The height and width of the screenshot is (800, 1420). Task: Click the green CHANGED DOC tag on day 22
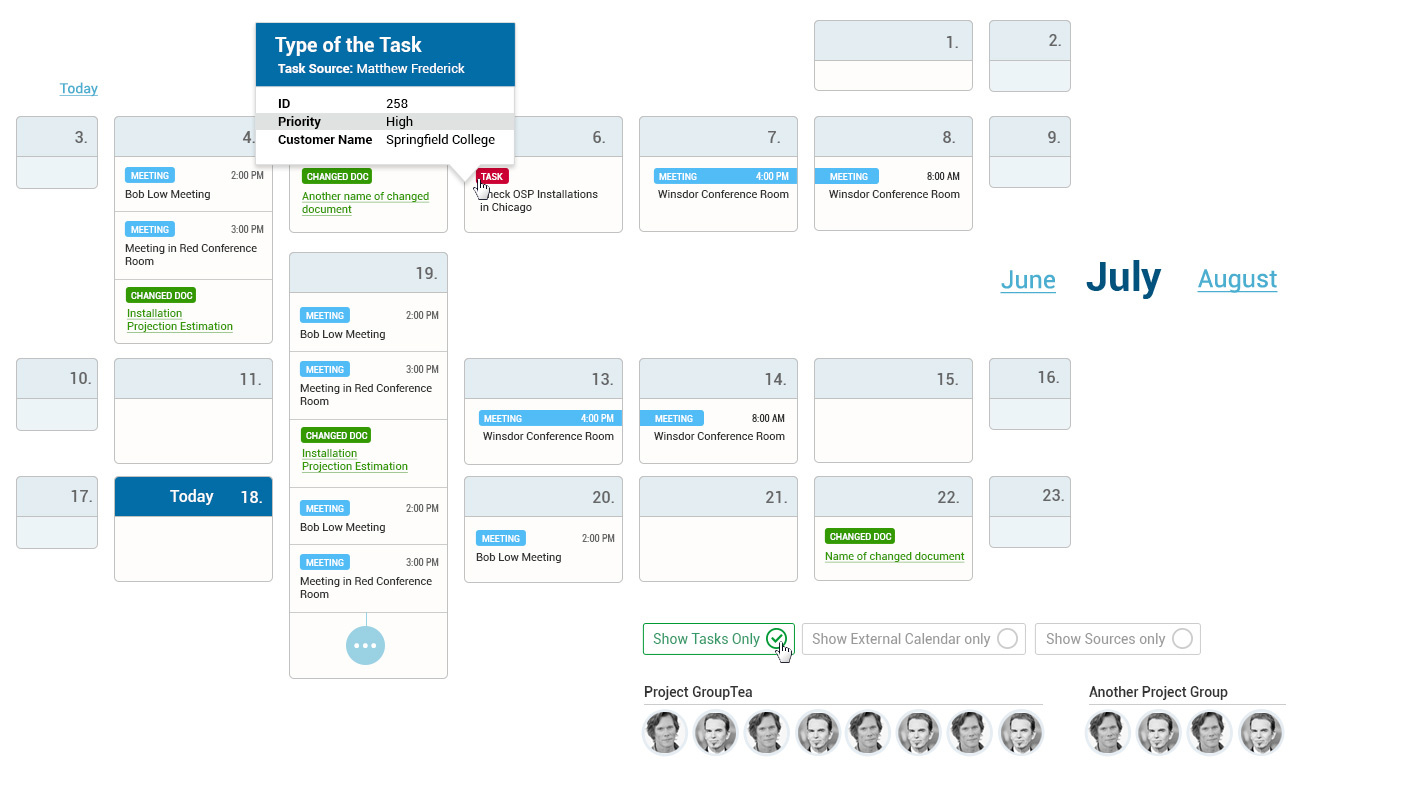859,536
